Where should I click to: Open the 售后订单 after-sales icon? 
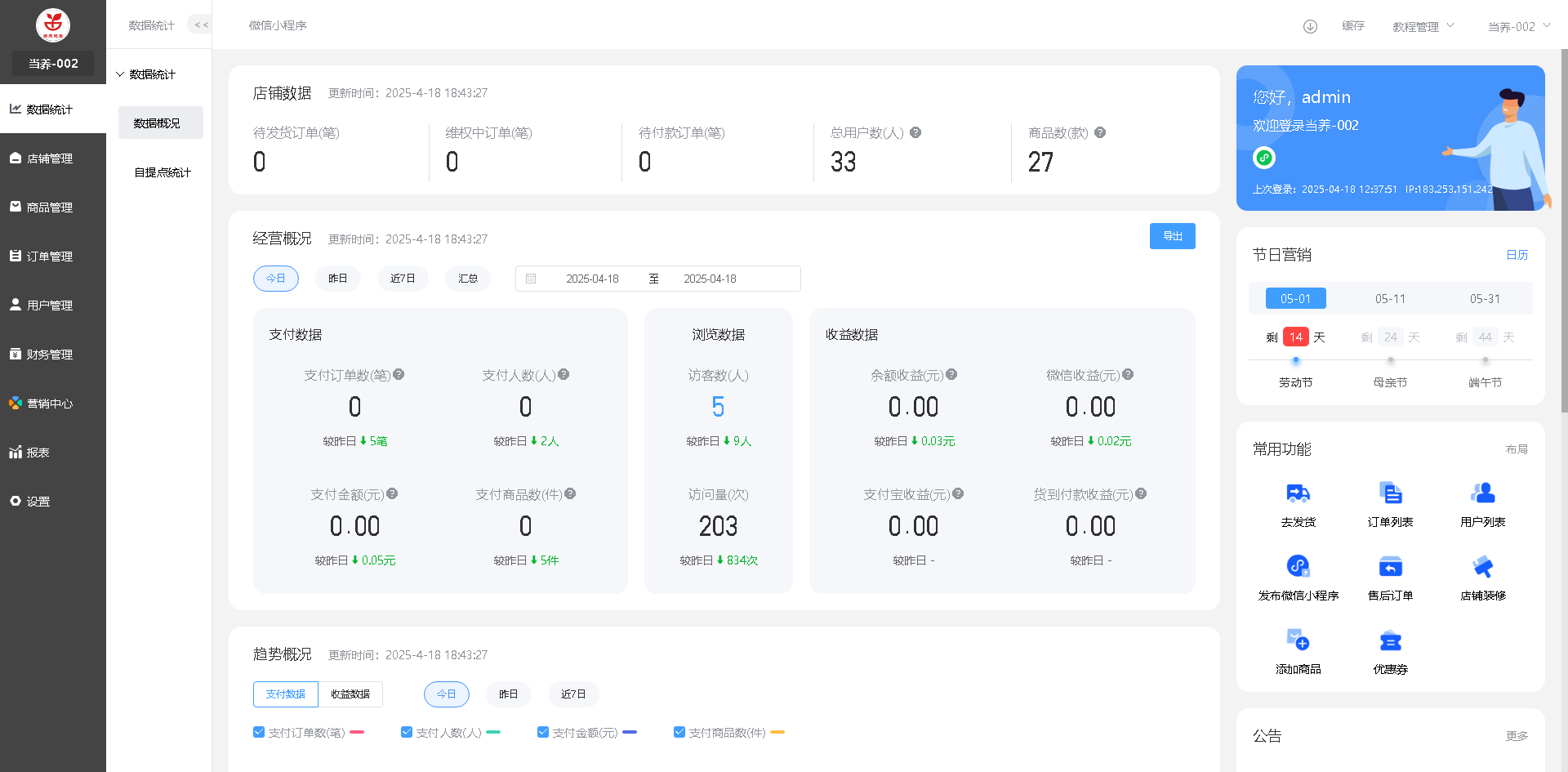1390,566
